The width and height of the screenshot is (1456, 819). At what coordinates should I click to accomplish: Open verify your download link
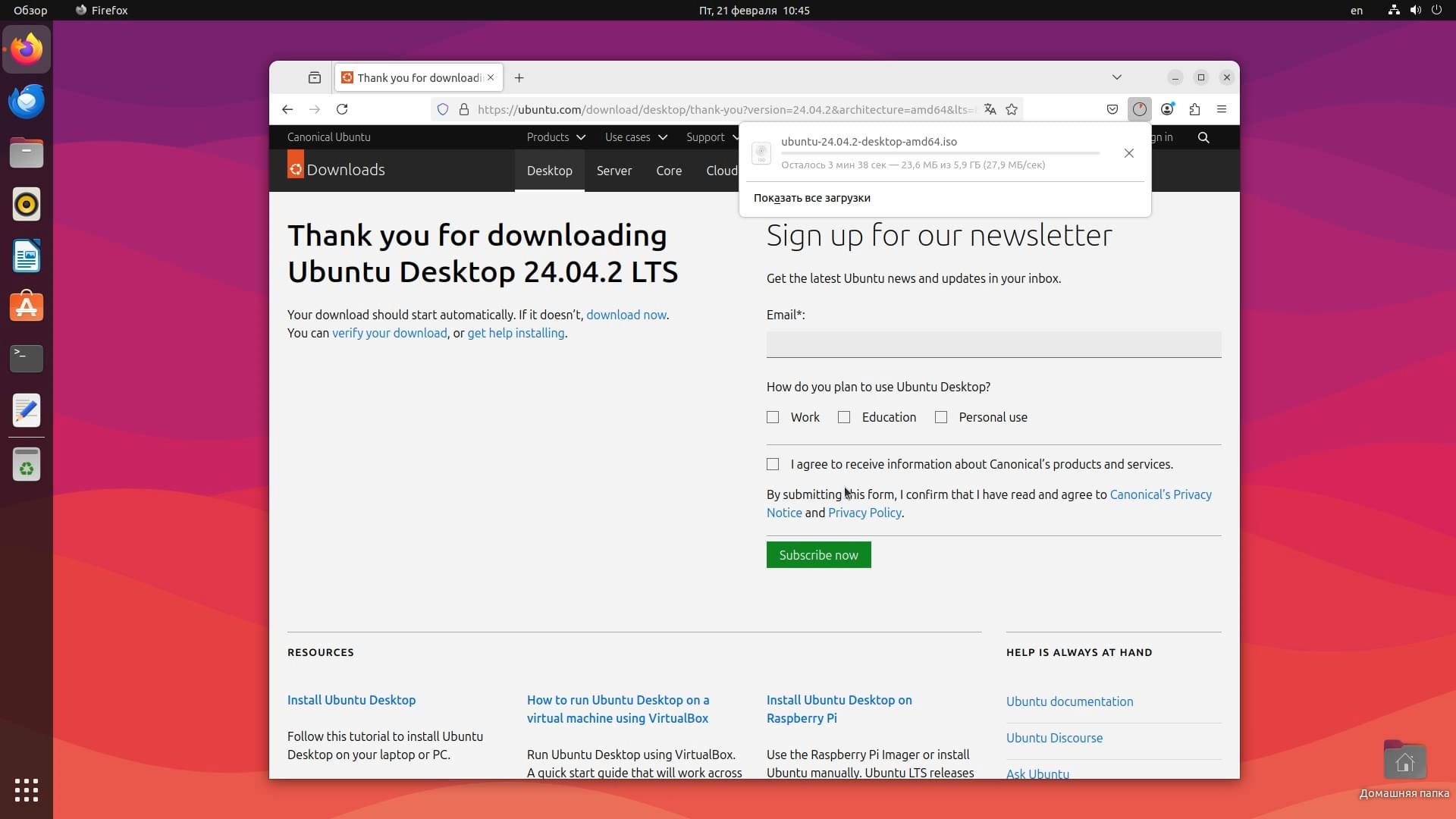tap(390, 333)
